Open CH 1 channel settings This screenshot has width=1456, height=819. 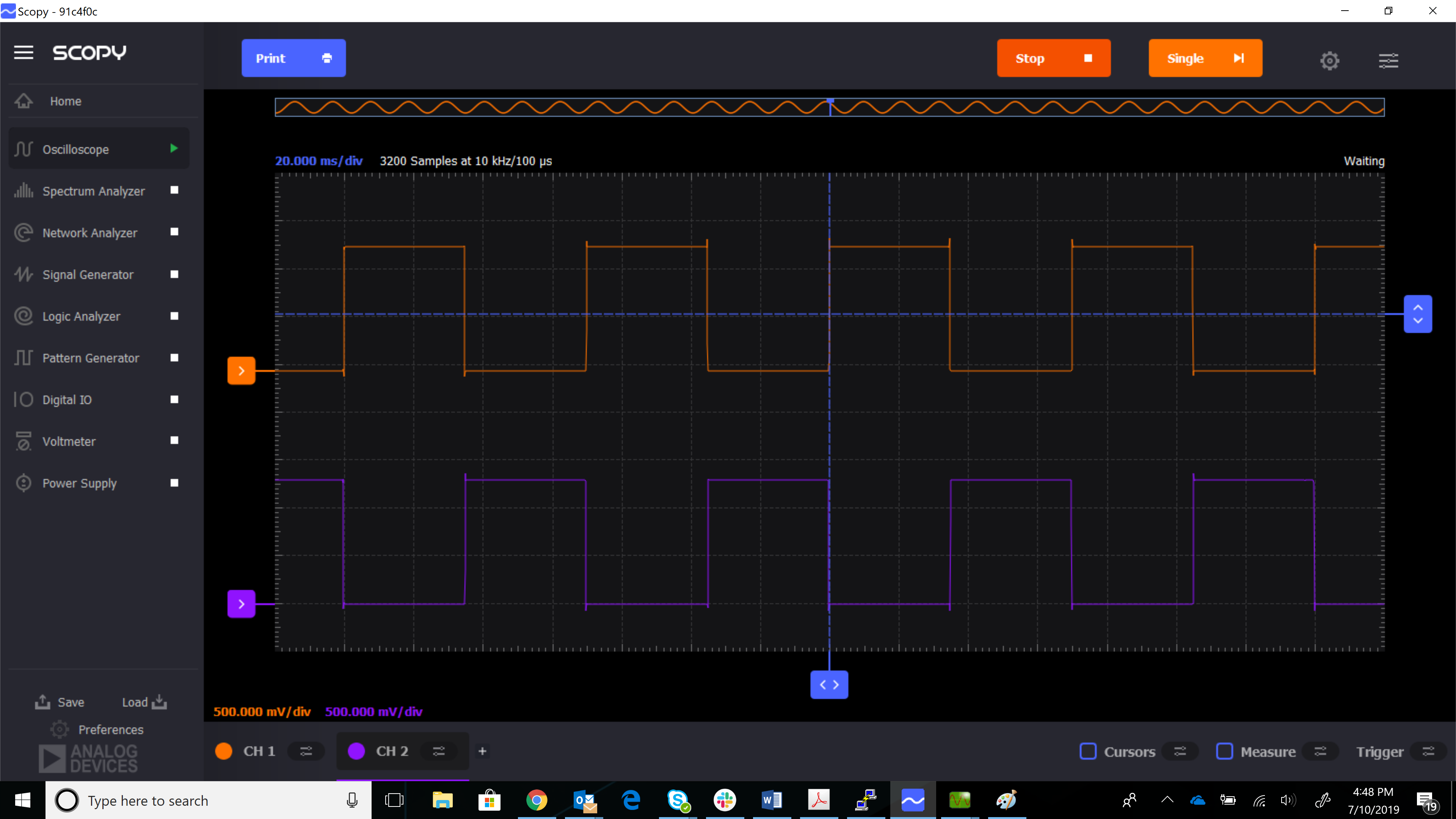pyautogui.click(x=306, y=752)
